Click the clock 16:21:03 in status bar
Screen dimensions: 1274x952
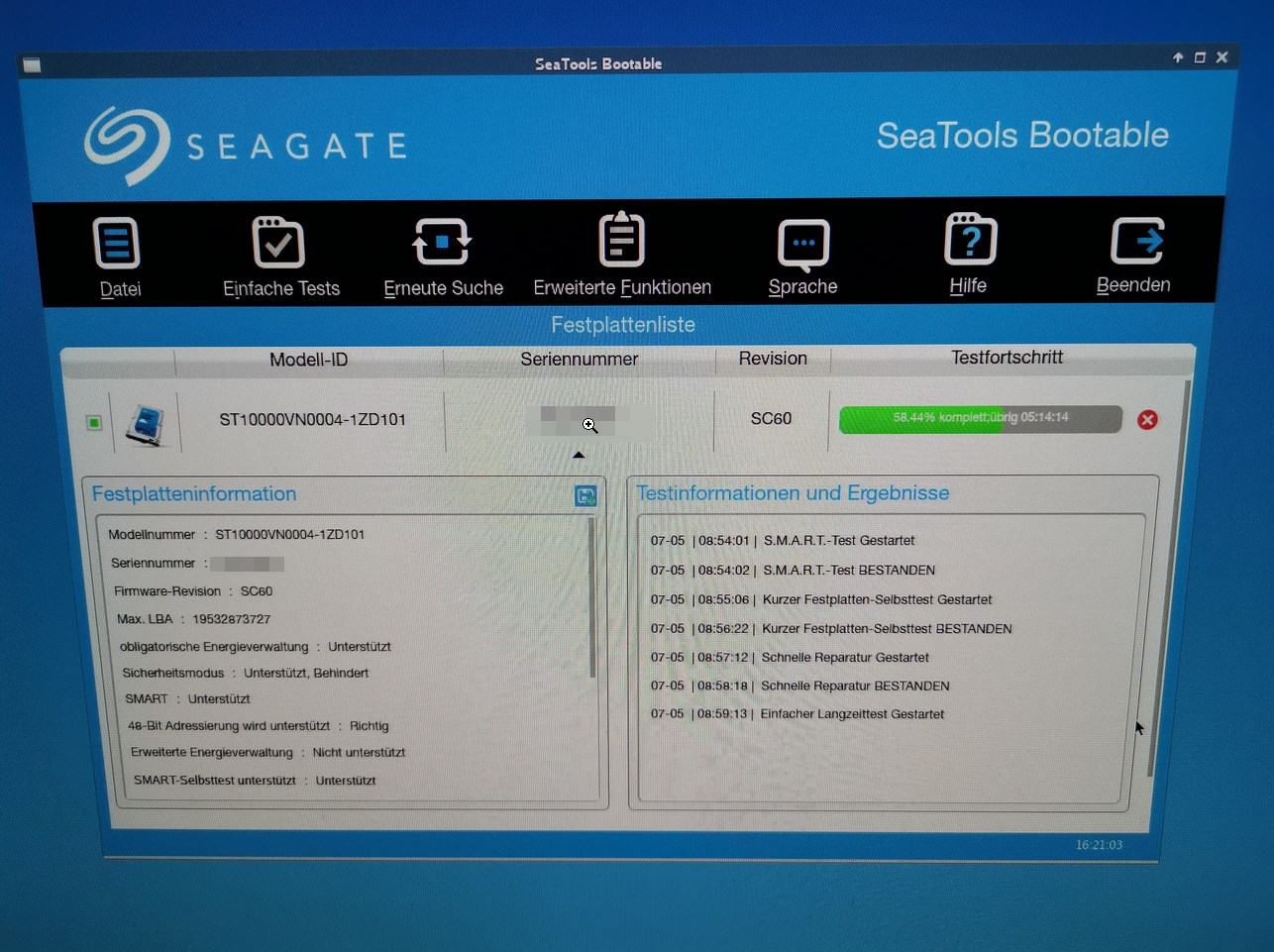pos(1099,845)
